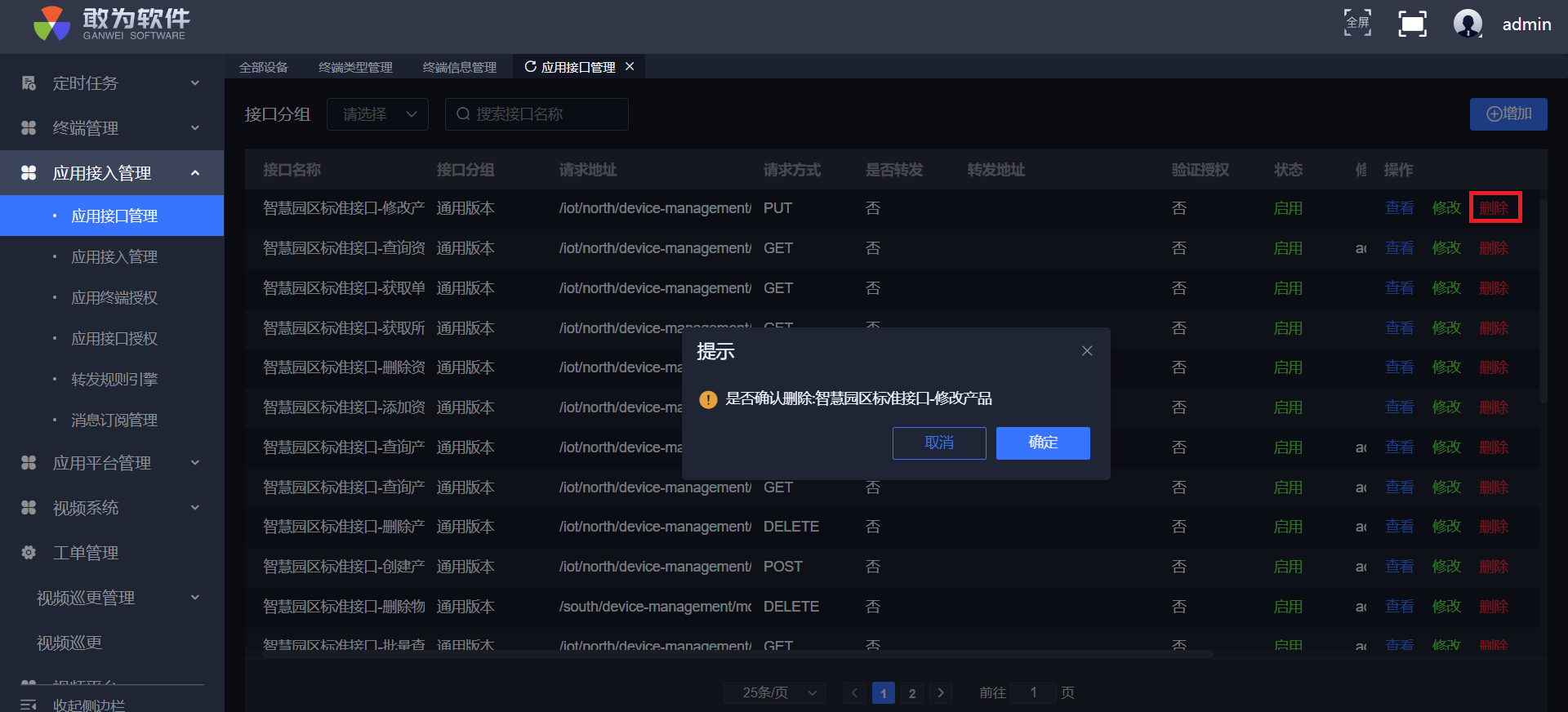Viewport: 1568px width, 712px height.
Task: Switch to the 终端类型管理 tab
Action: (355, 67)
